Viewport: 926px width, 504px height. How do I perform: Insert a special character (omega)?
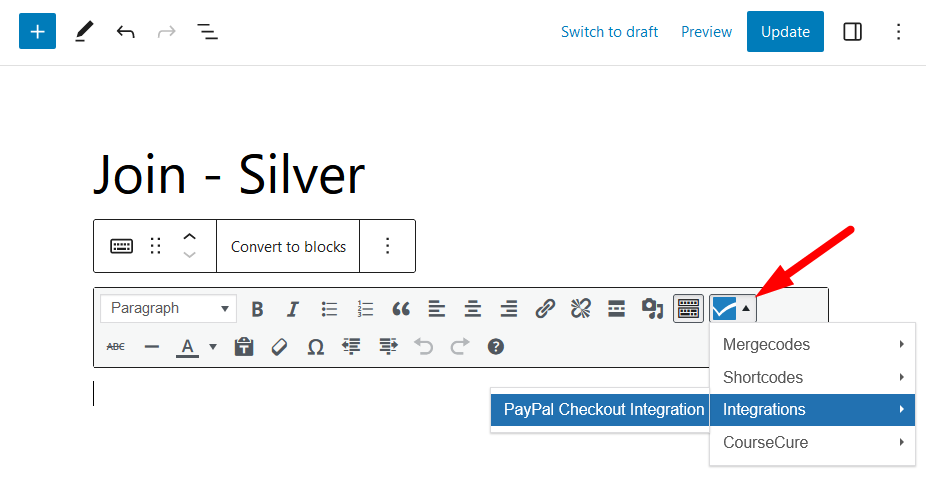pos(315,347)
